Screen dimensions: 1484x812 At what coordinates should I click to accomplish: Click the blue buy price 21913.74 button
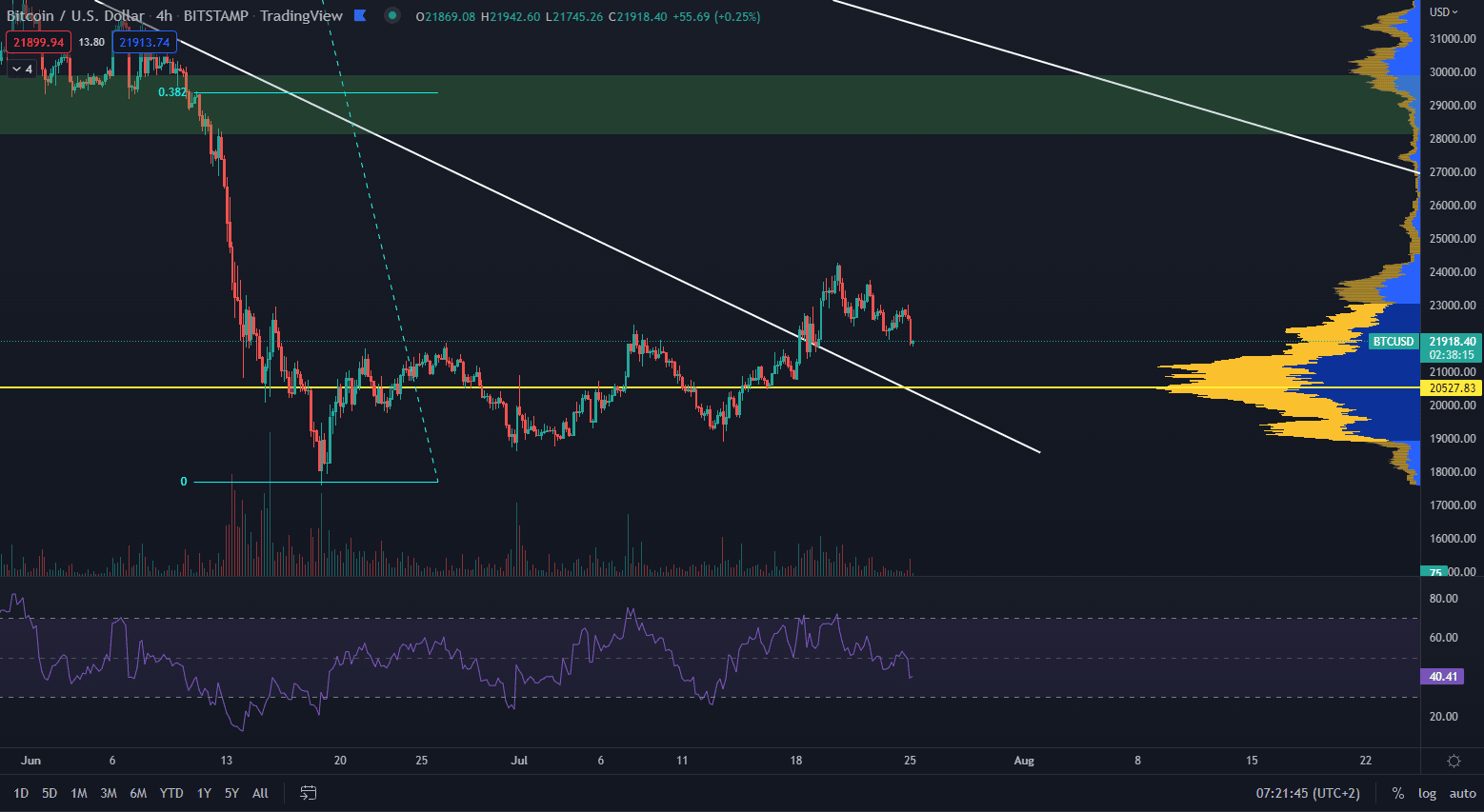(144, 42)
